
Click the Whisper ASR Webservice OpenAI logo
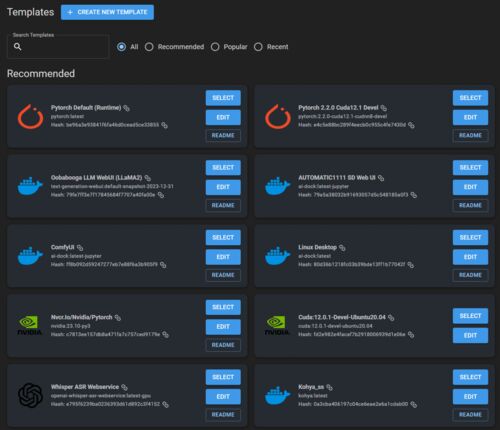point(30,395)
